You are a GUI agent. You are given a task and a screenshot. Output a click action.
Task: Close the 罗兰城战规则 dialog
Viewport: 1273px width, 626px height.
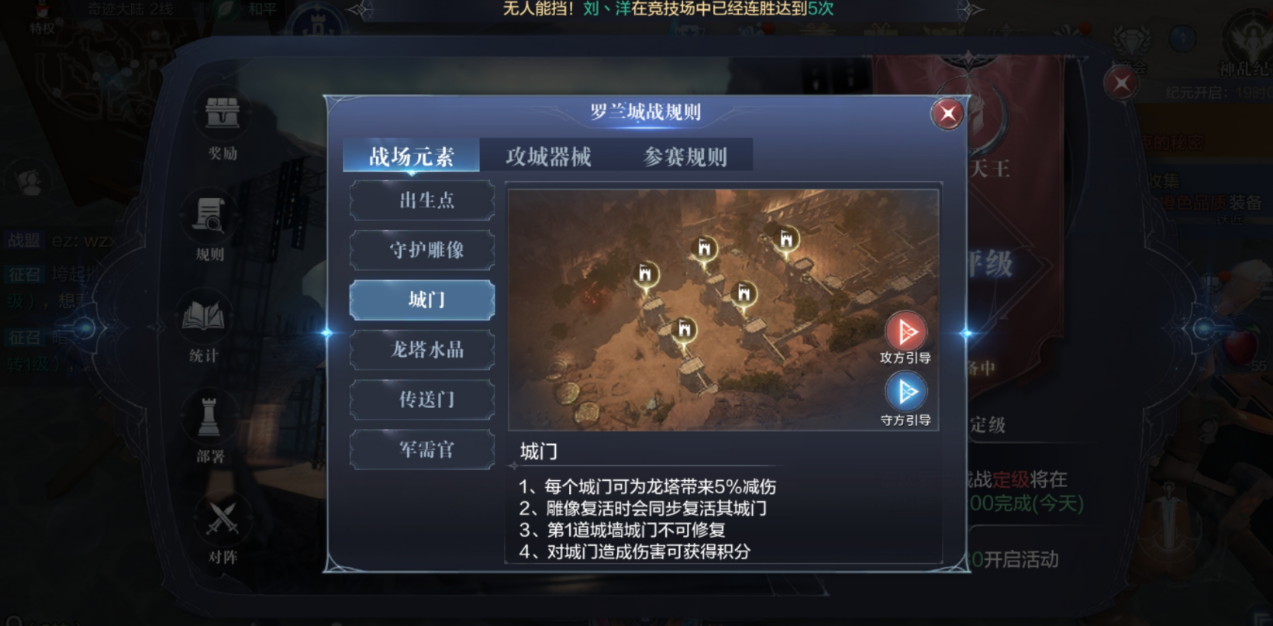[x=947, y=114]
